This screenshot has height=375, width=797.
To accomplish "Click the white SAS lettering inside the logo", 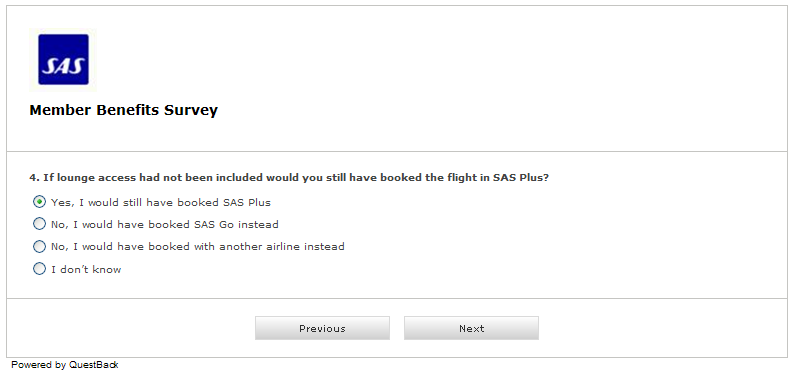I will (63, 66).
